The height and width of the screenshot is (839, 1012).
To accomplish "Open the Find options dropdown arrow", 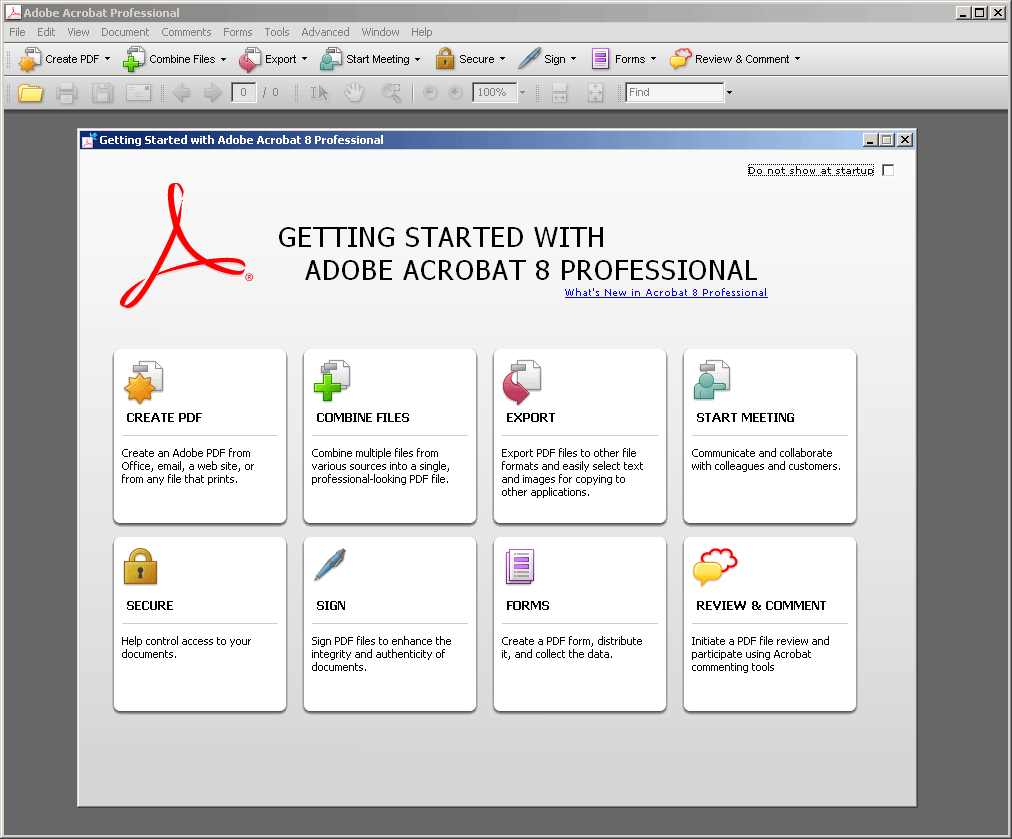I will pos(729,93).
